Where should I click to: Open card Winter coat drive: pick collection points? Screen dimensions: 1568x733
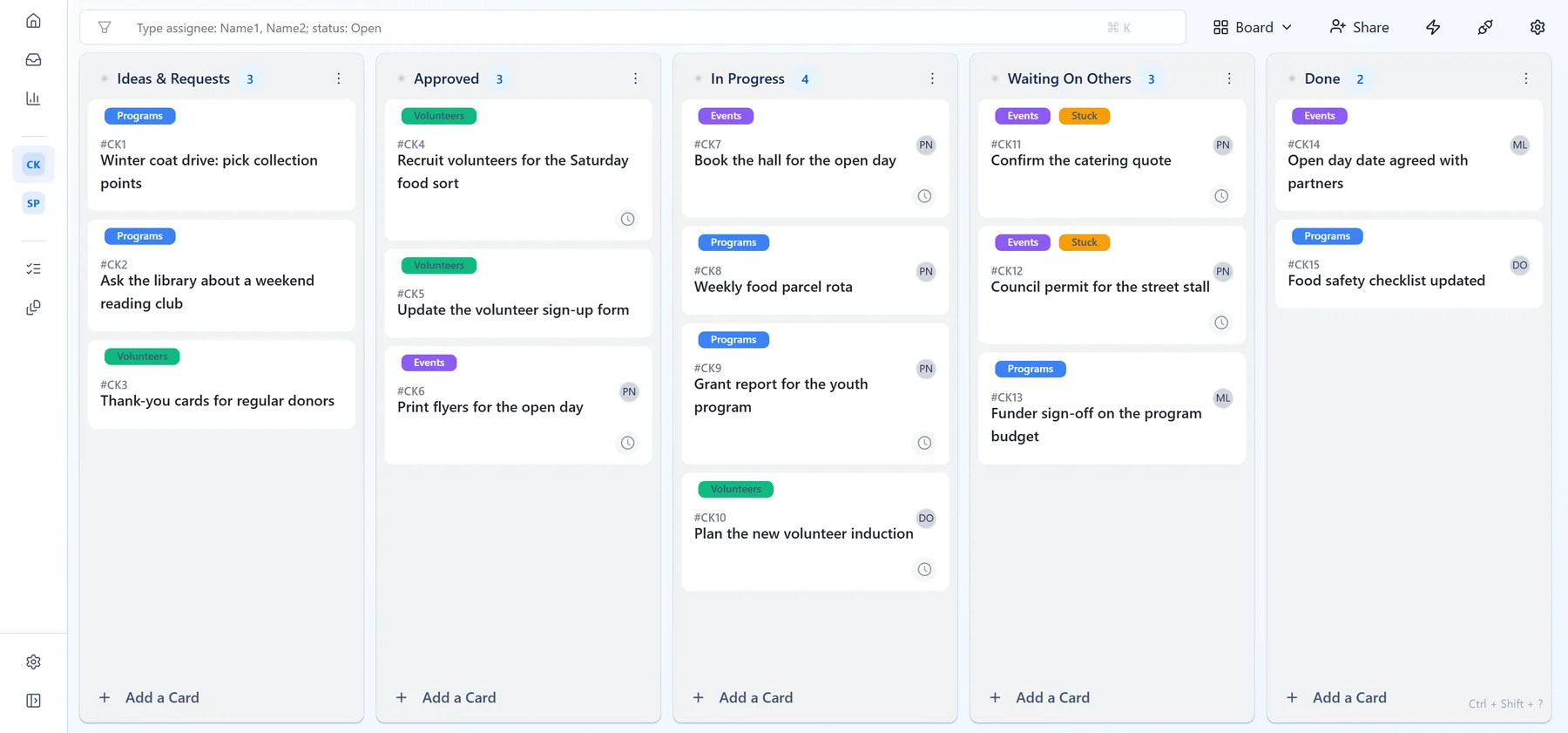(x=221, y=154)
